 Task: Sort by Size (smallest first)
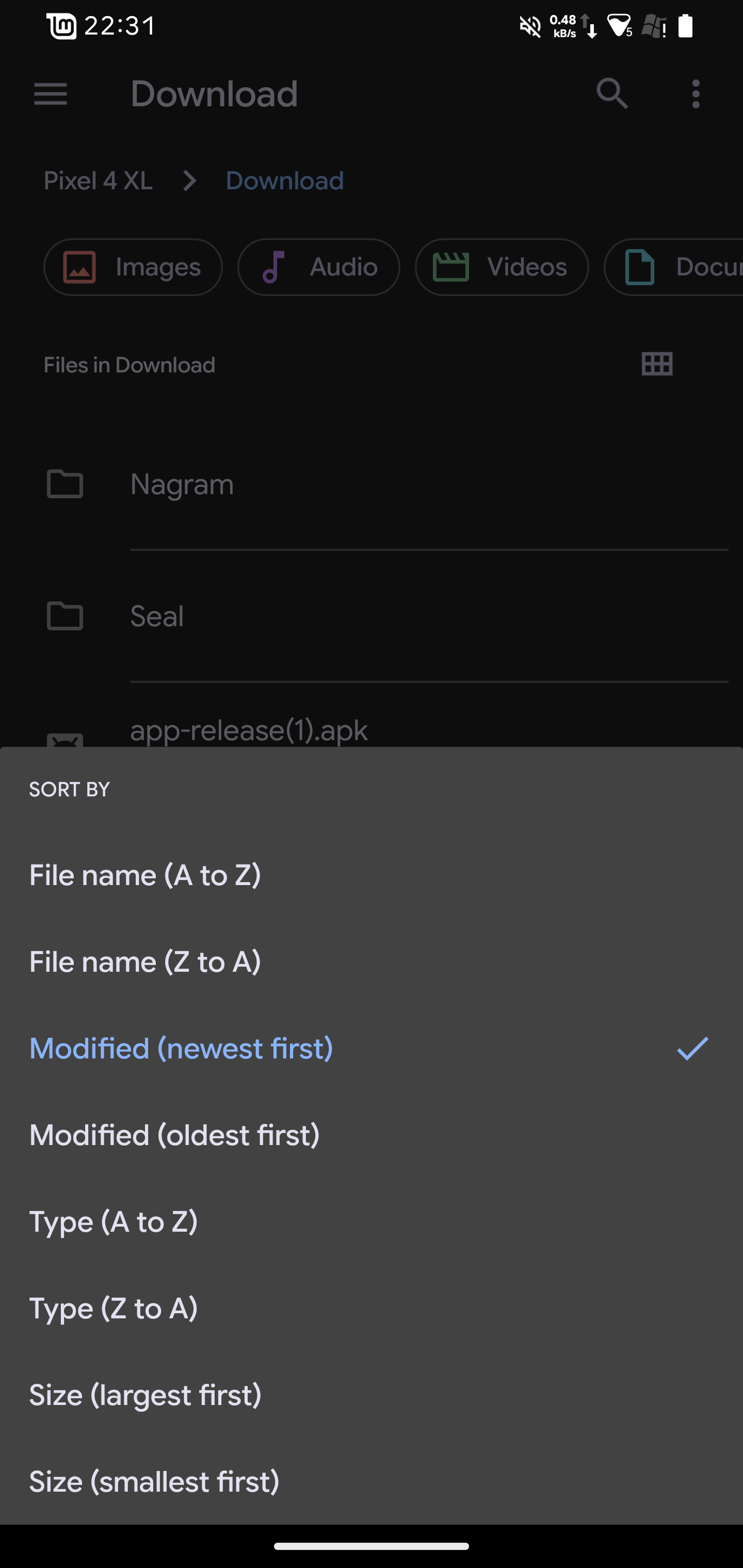(154, 1481)
